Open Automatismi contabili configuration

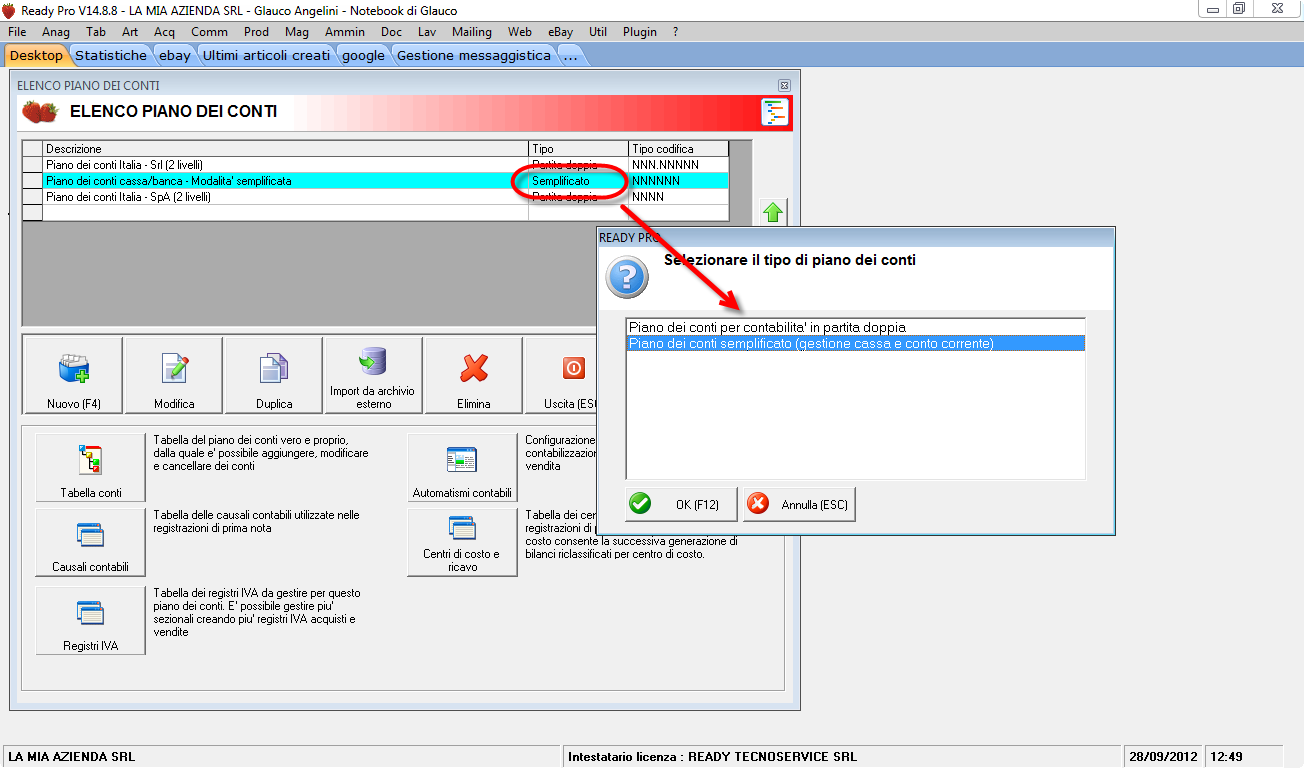coord(462,467)
